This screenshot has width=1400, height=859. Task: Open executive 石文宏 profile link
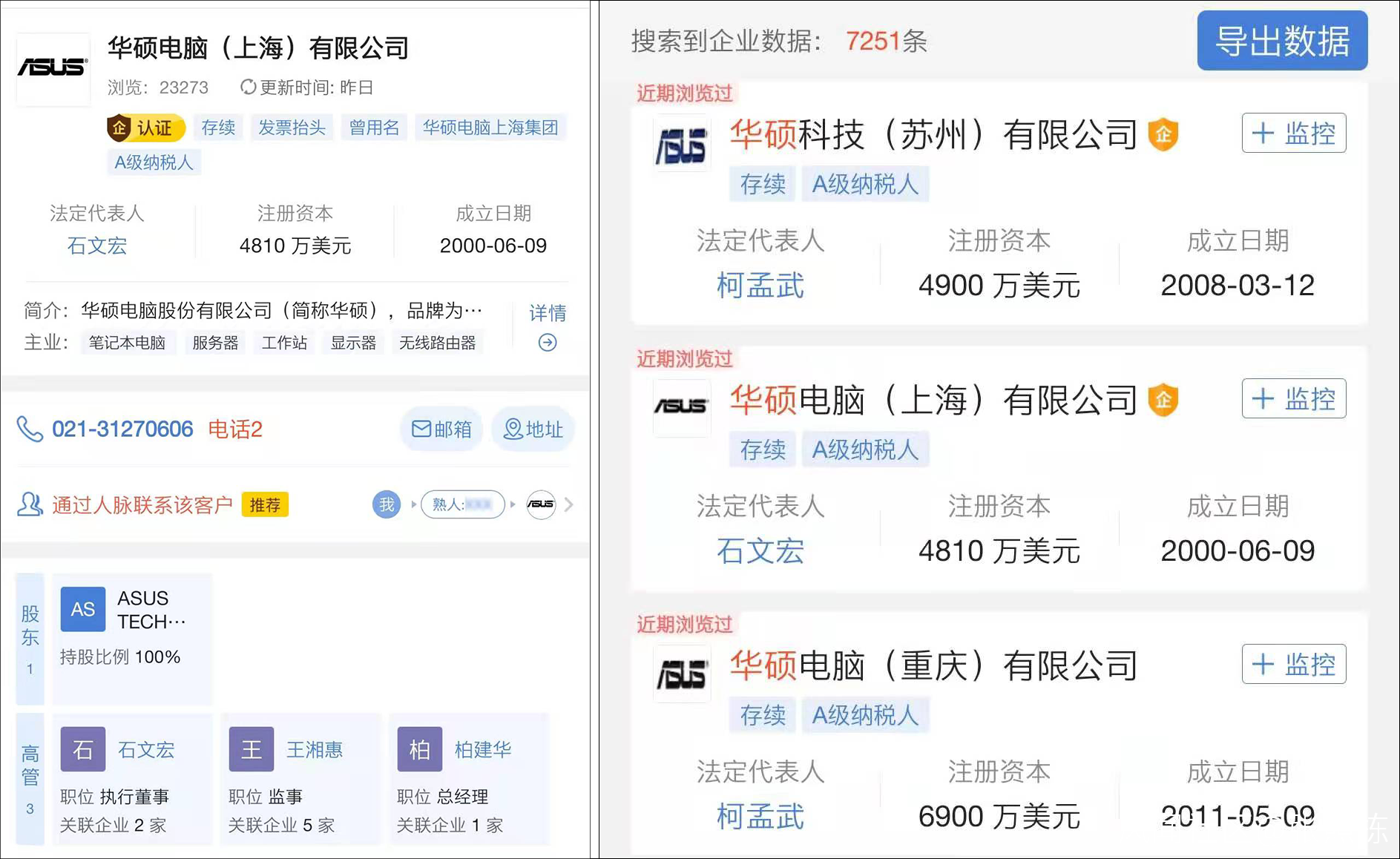(146, 750)
